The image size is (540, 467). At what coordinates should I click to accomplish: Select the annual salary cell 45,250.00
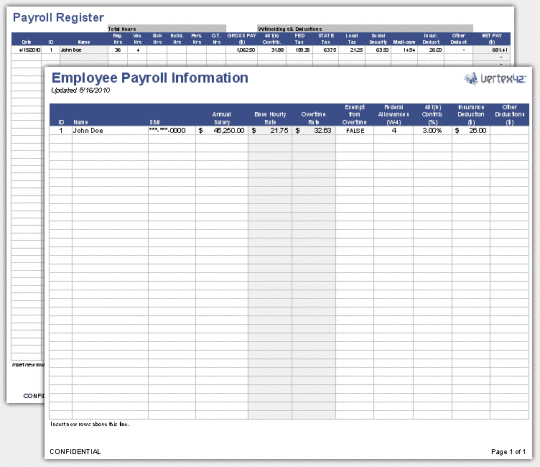point(222,131)
